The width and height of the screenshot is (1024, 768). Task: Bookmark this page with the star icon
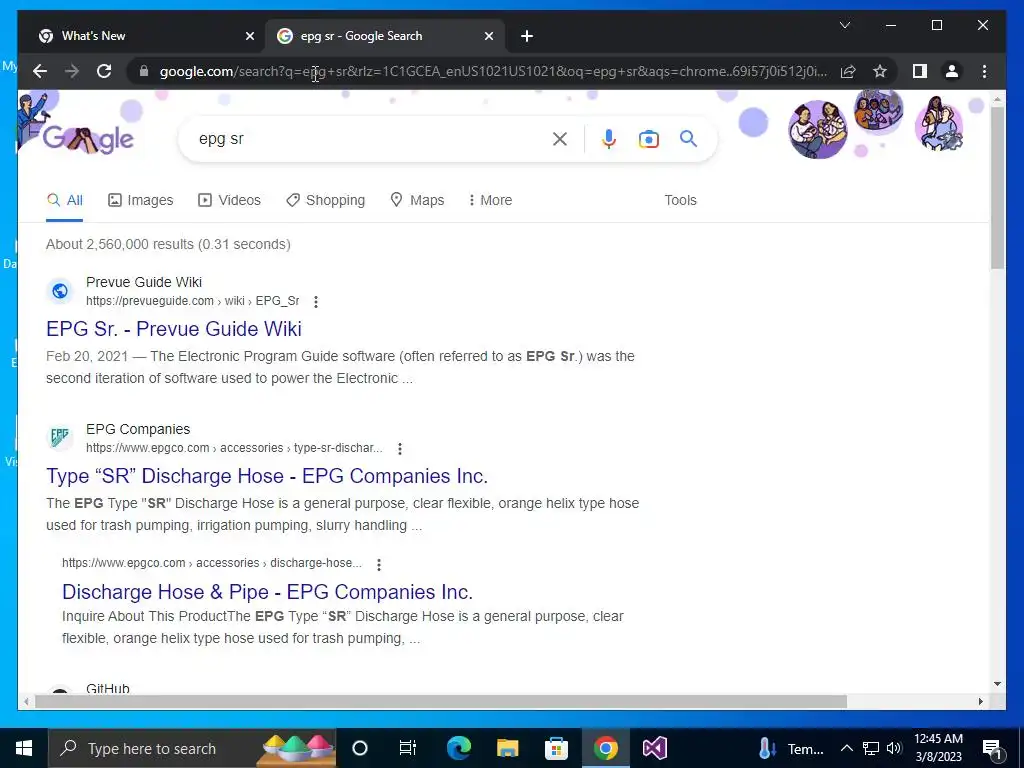point(880,71)
